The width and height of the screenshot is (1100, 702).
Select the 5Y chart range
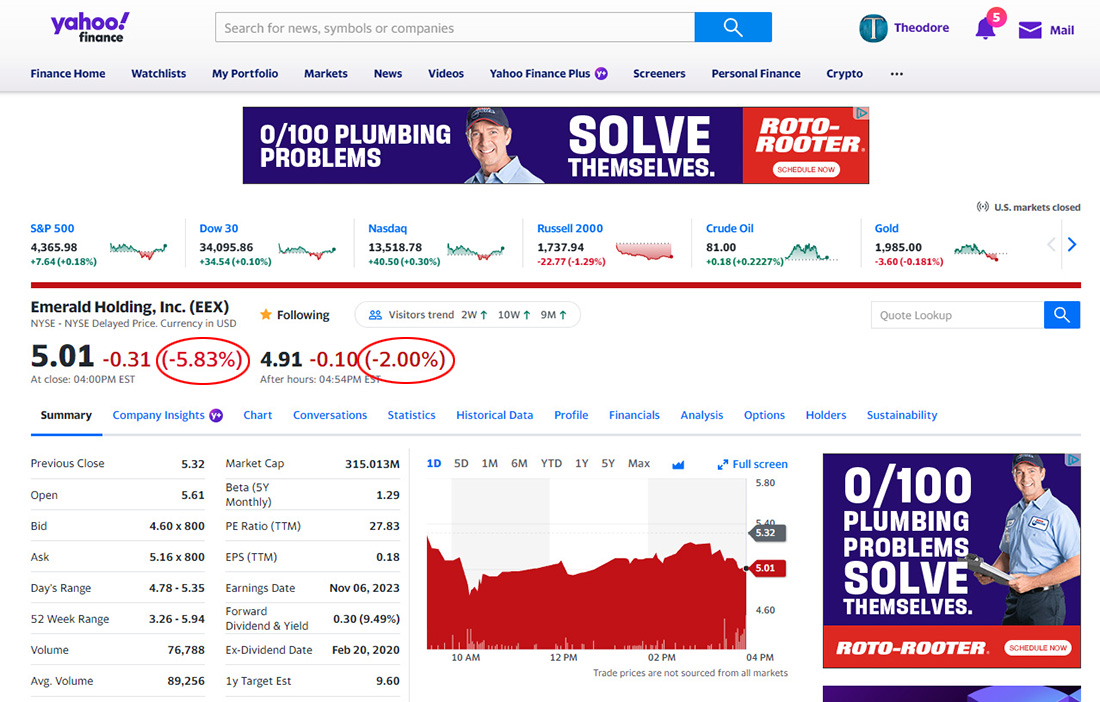(608, 464)
